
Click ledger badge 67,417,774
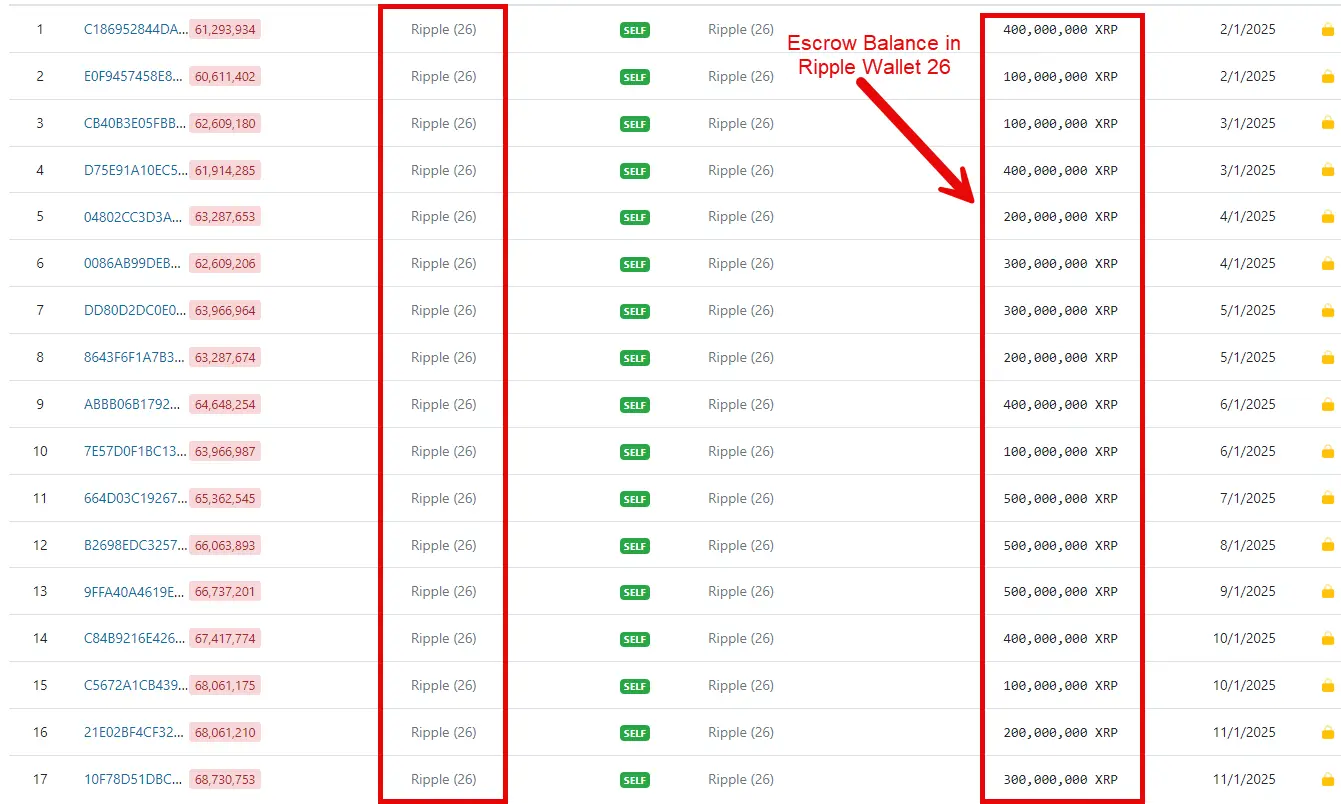pos(225,639)
